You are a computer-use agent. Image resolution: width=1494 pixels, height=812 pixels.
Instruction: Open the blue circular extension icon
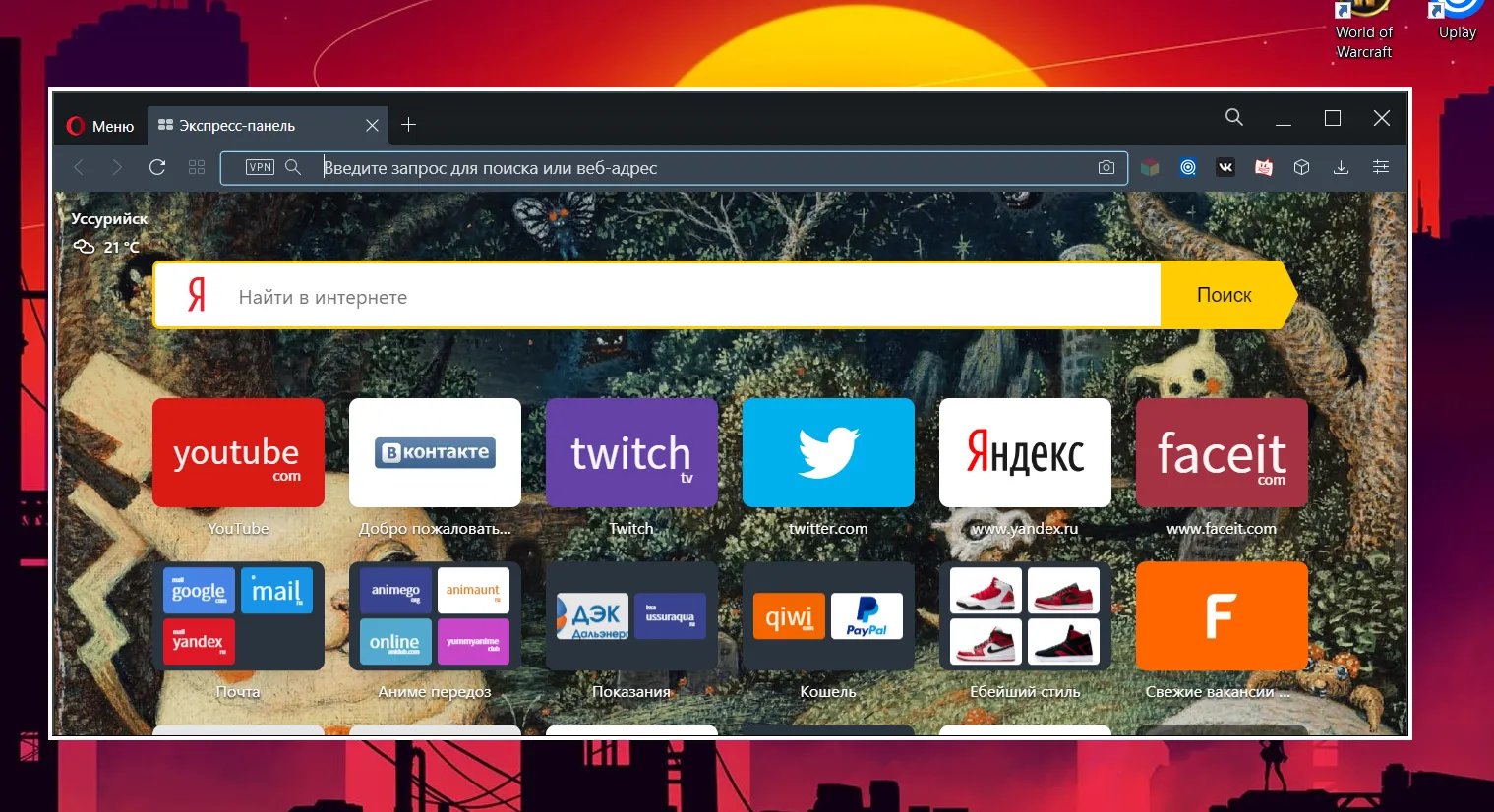point(1188,167)
